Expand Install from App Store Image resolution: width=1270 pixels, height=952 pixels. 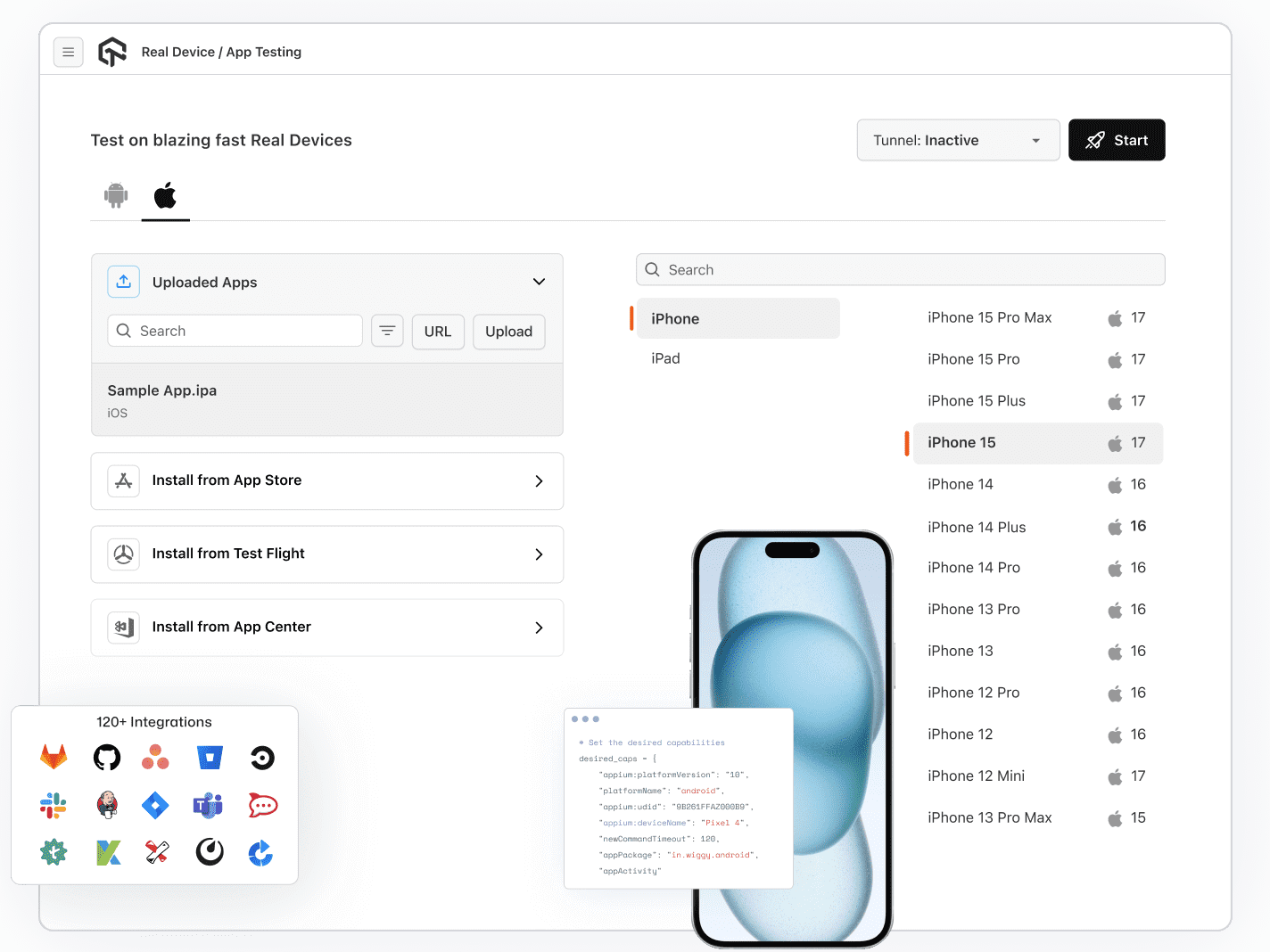coord(326,480)
